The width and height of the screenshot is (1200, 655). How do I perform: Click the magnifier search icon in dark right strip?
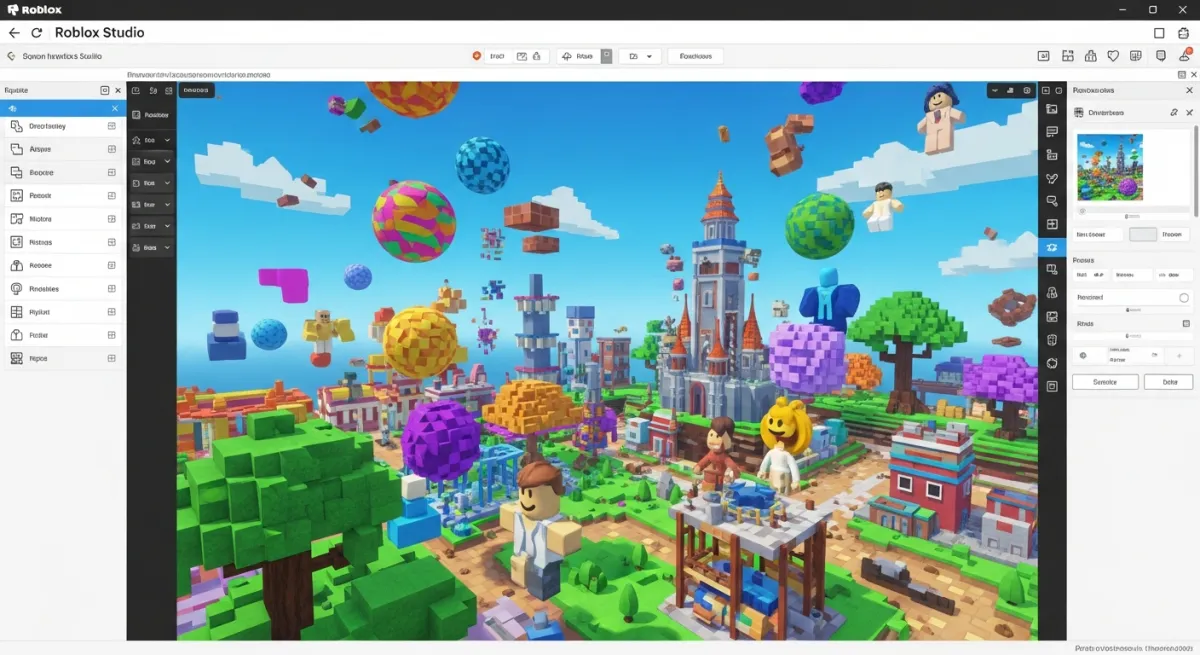(1052, 201)
